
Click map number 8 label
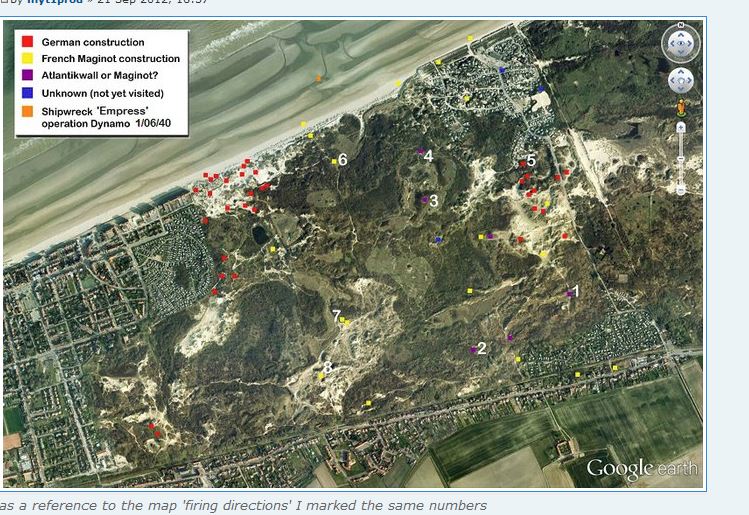328,367
